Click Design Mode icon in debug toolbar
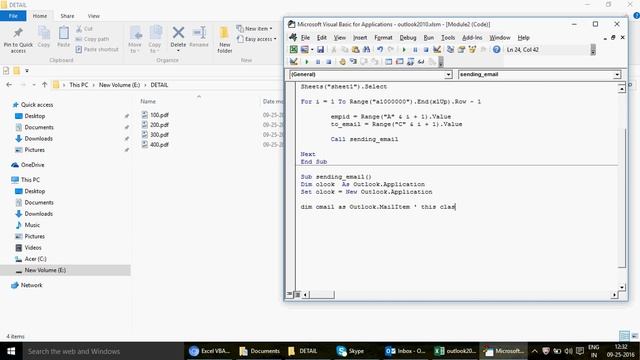Screen dimensions: 640x360 pyautogui.click(x=293, y=62)
